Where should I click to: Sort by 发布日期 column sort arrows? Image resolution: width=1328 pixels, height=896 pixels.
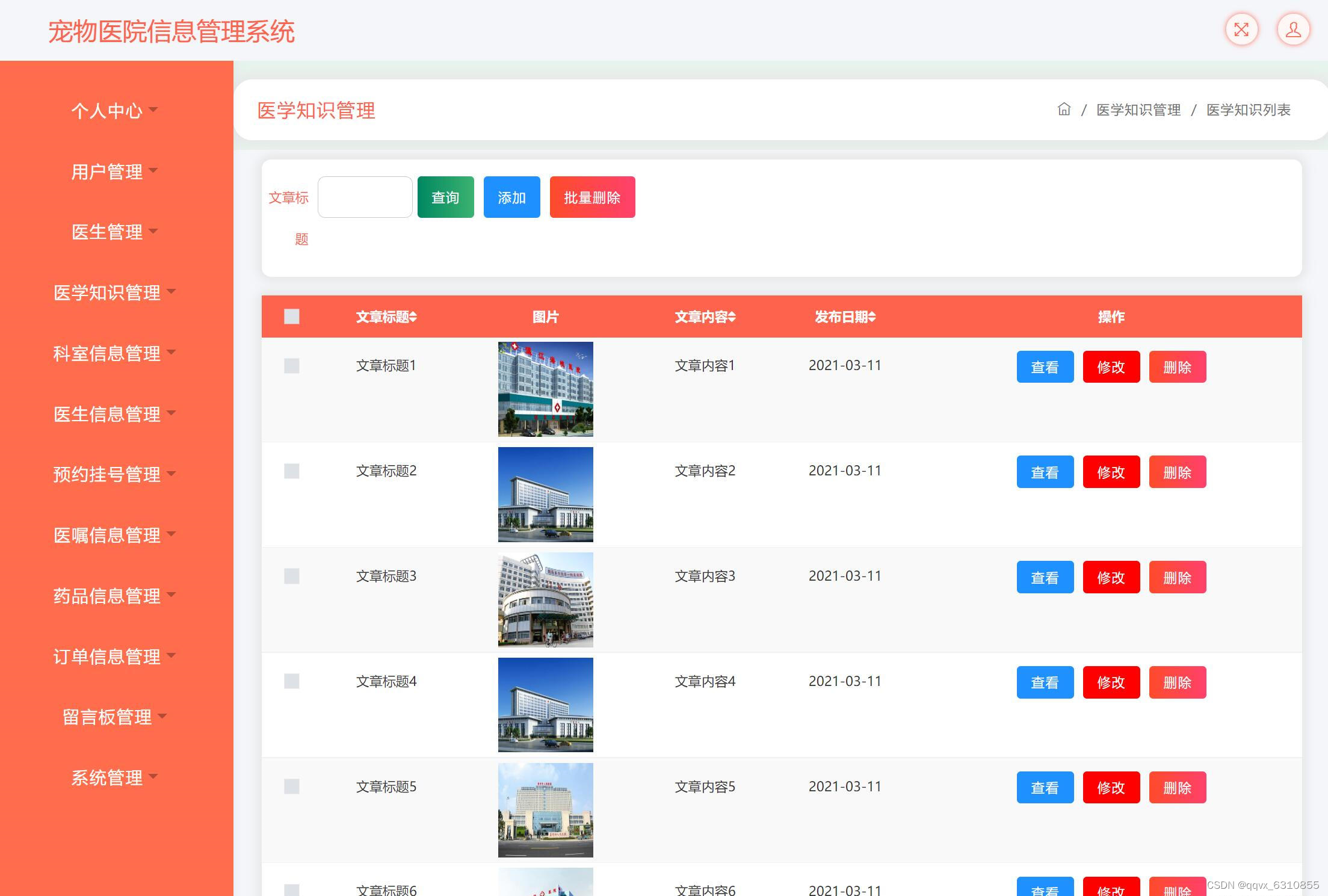coord(872,317)
